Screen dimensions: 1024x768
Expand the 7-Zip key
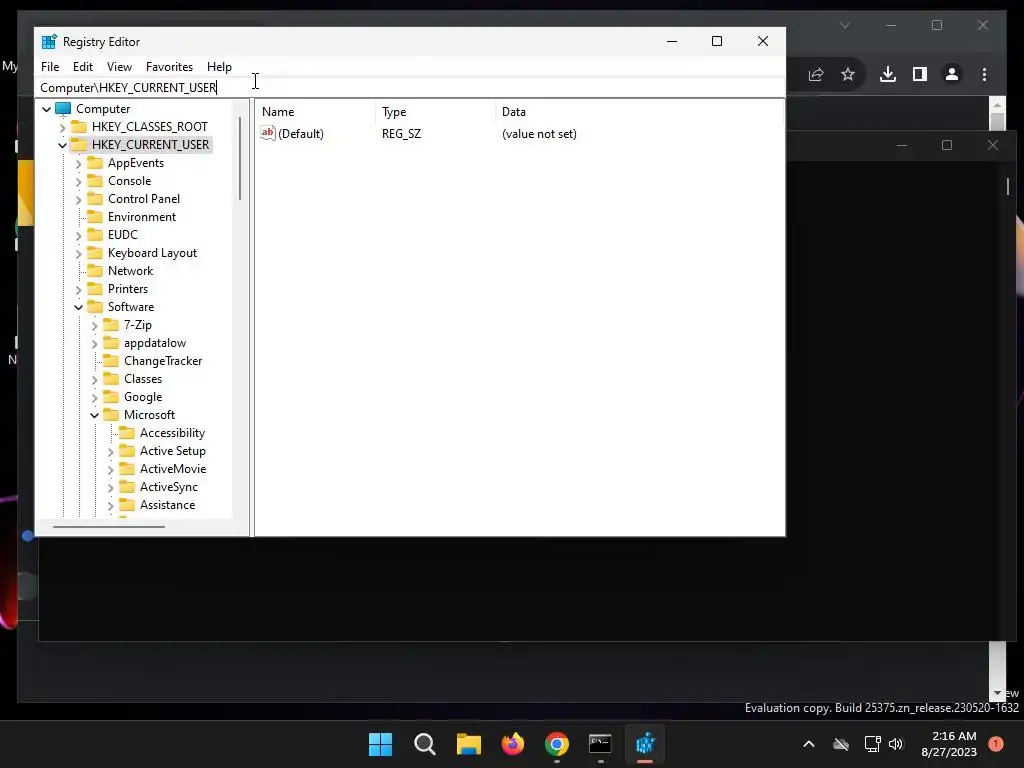95,325
